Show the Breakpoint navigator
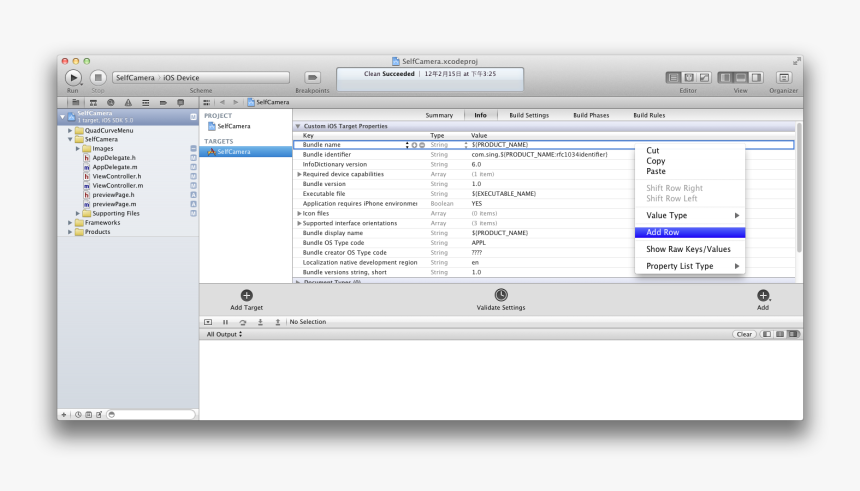Screen dimensions: 860x491 tap(163, 103)
